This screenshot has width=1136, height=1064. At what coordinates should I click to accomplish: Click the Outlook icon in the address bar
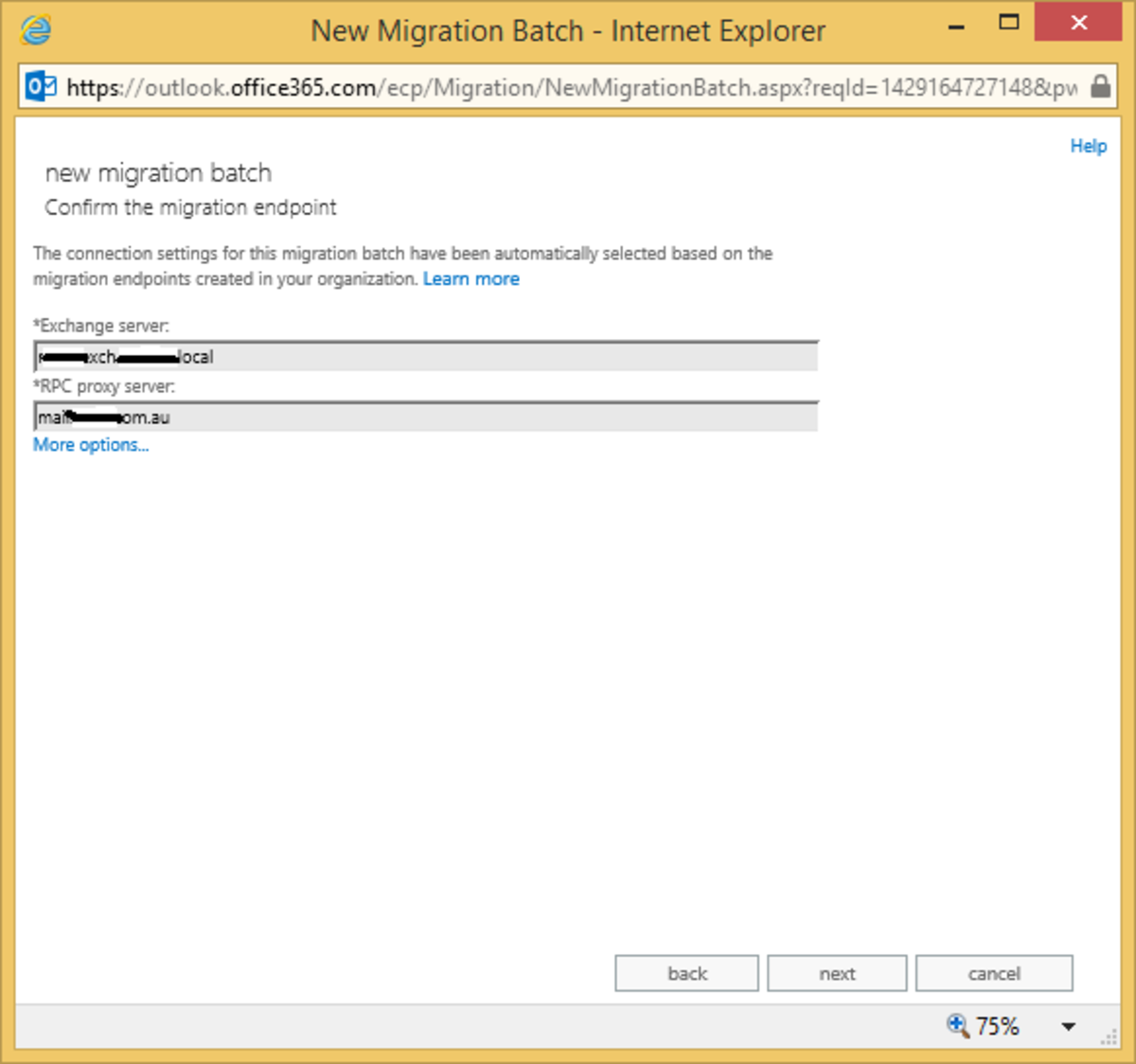(x=41, y=87)
